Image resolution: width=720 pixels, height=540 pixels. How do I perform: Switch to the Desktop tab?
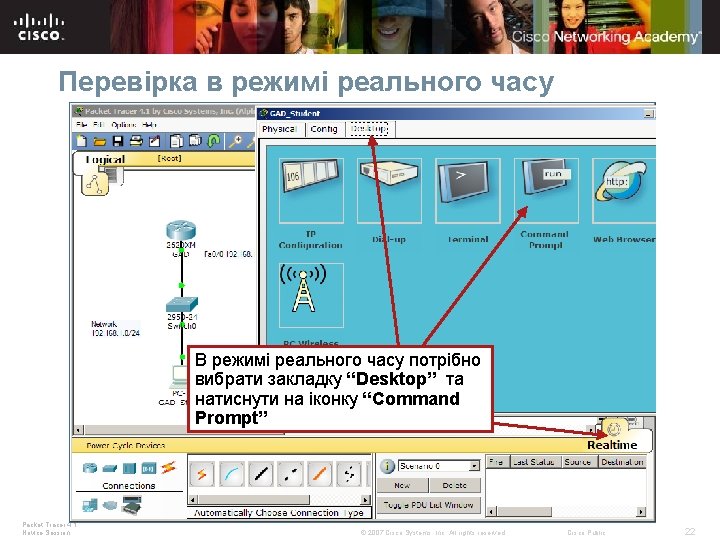[369, 129]
